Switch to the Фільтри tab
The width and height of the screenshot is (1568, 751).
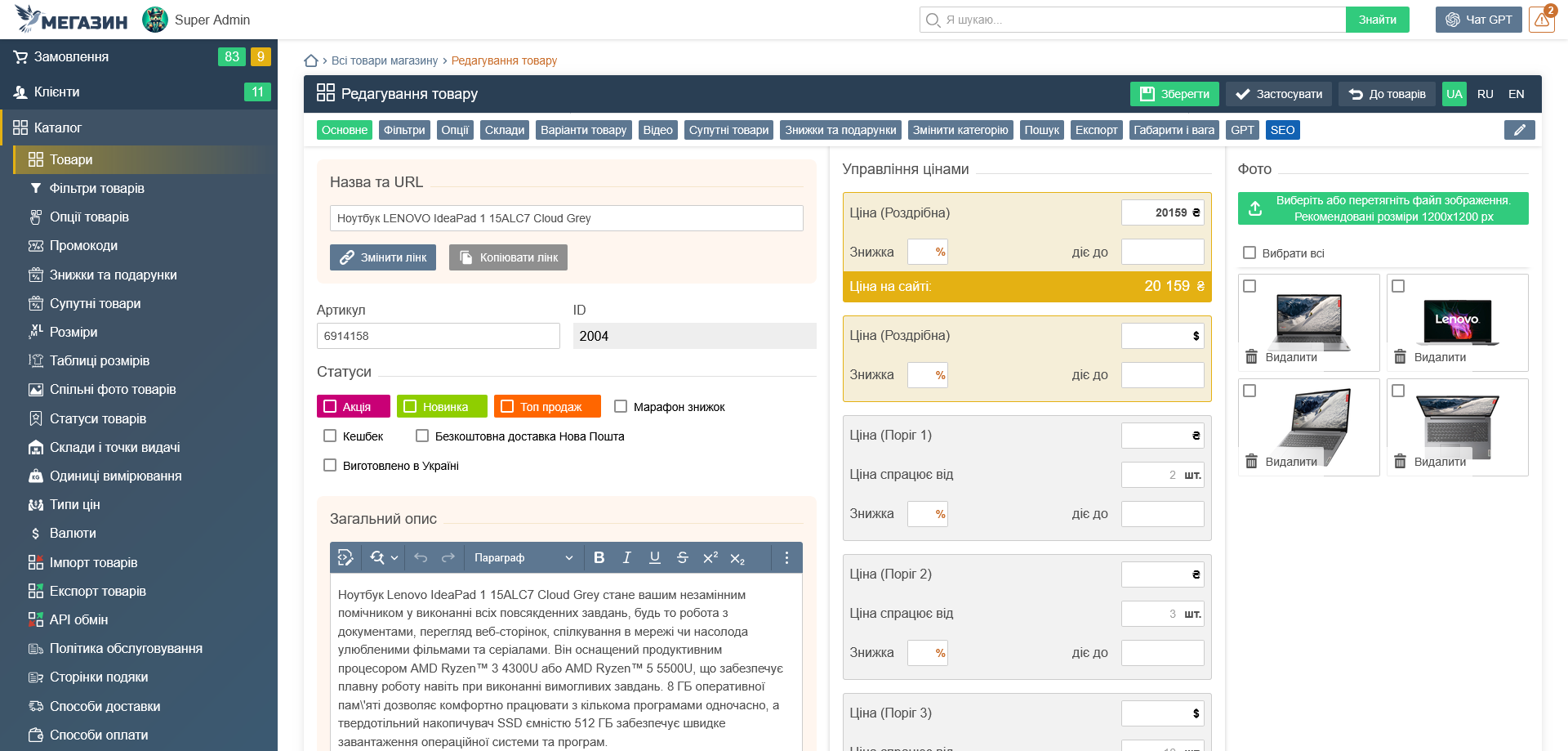point(404,130)
